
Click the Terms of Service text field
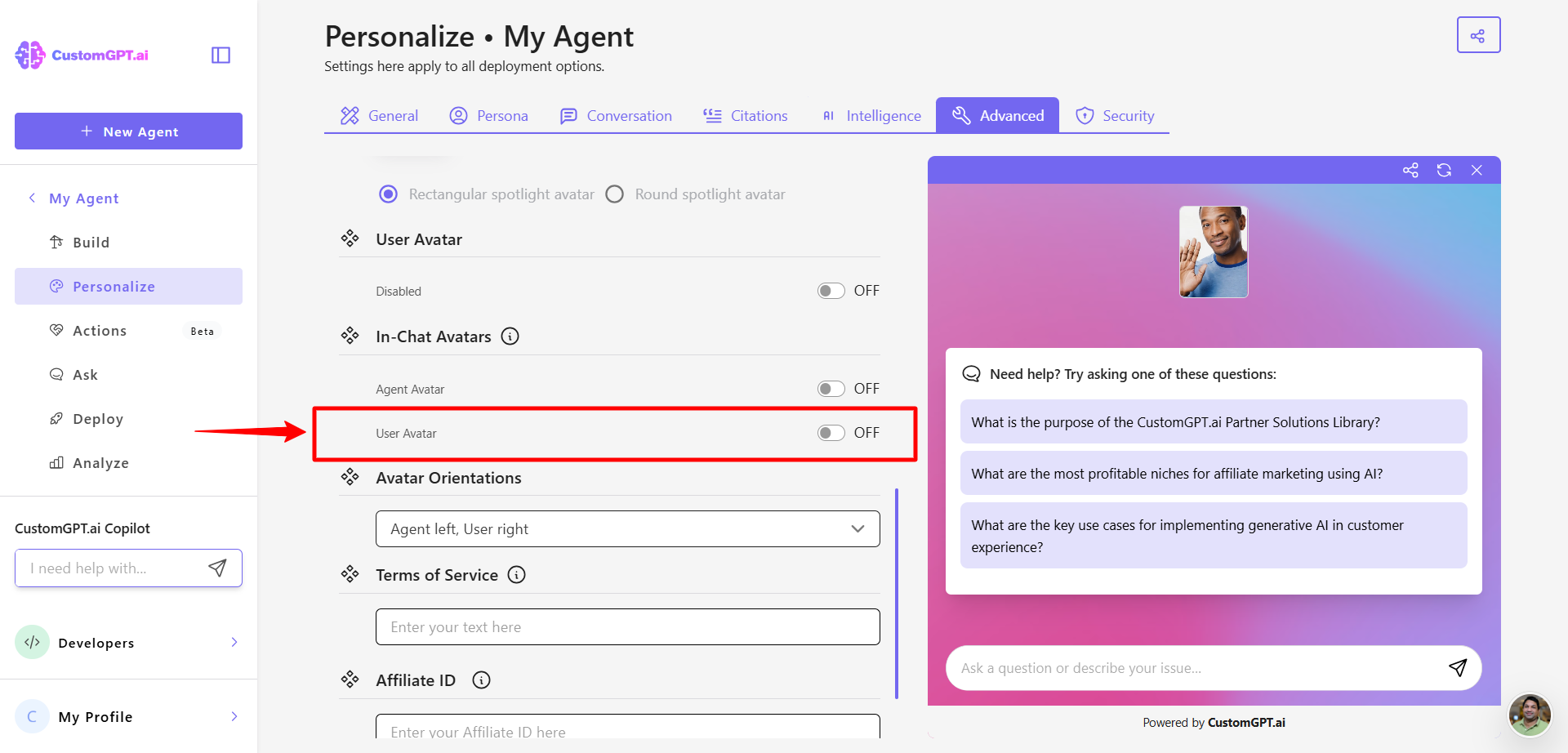[x=628, y=626]
